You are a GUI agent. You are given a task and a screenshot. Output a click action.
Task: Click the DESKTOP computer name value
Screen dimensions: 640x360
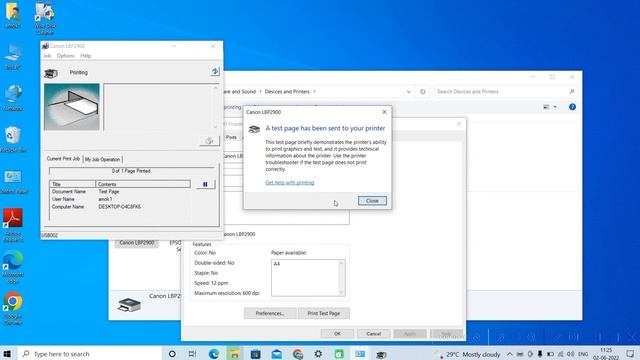(x=120, y=207)
